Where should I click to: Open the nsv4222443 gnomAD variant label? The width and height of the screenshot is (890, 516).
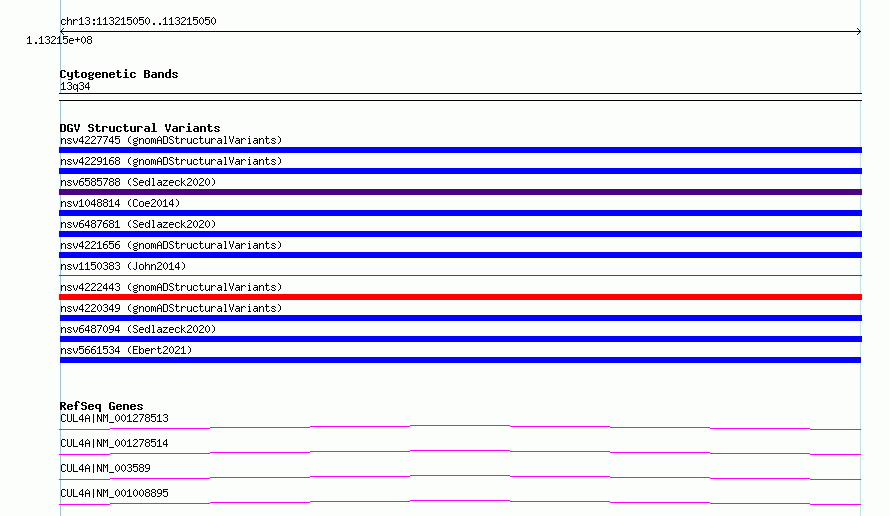point(171,287)
